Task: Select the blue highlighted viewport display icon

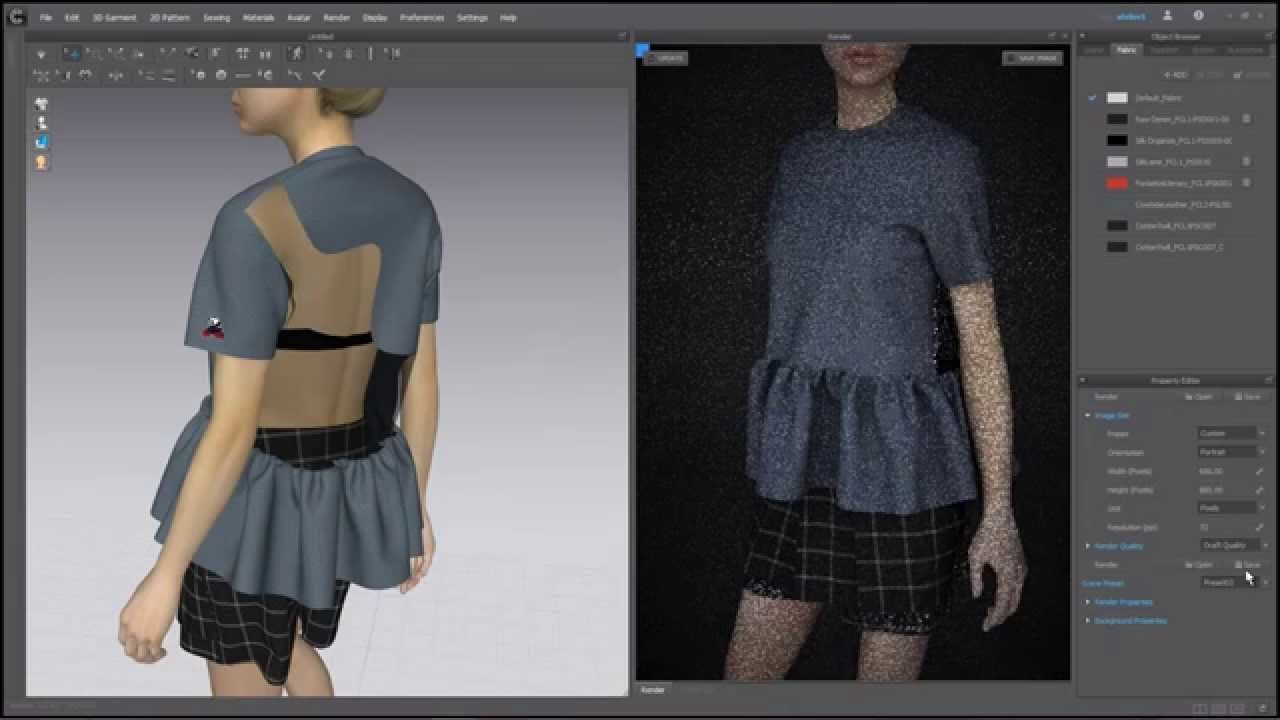Action: pyautogui.click(x=41, y=142)
